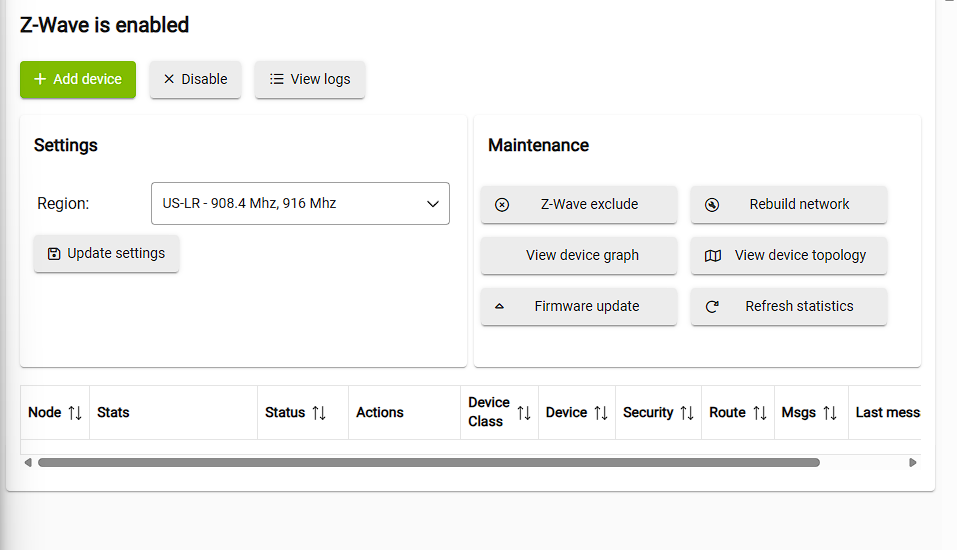The image size is (957, 550).
Task: Click the horizontal scrollbar right arrow
Action: click(912, 463)
